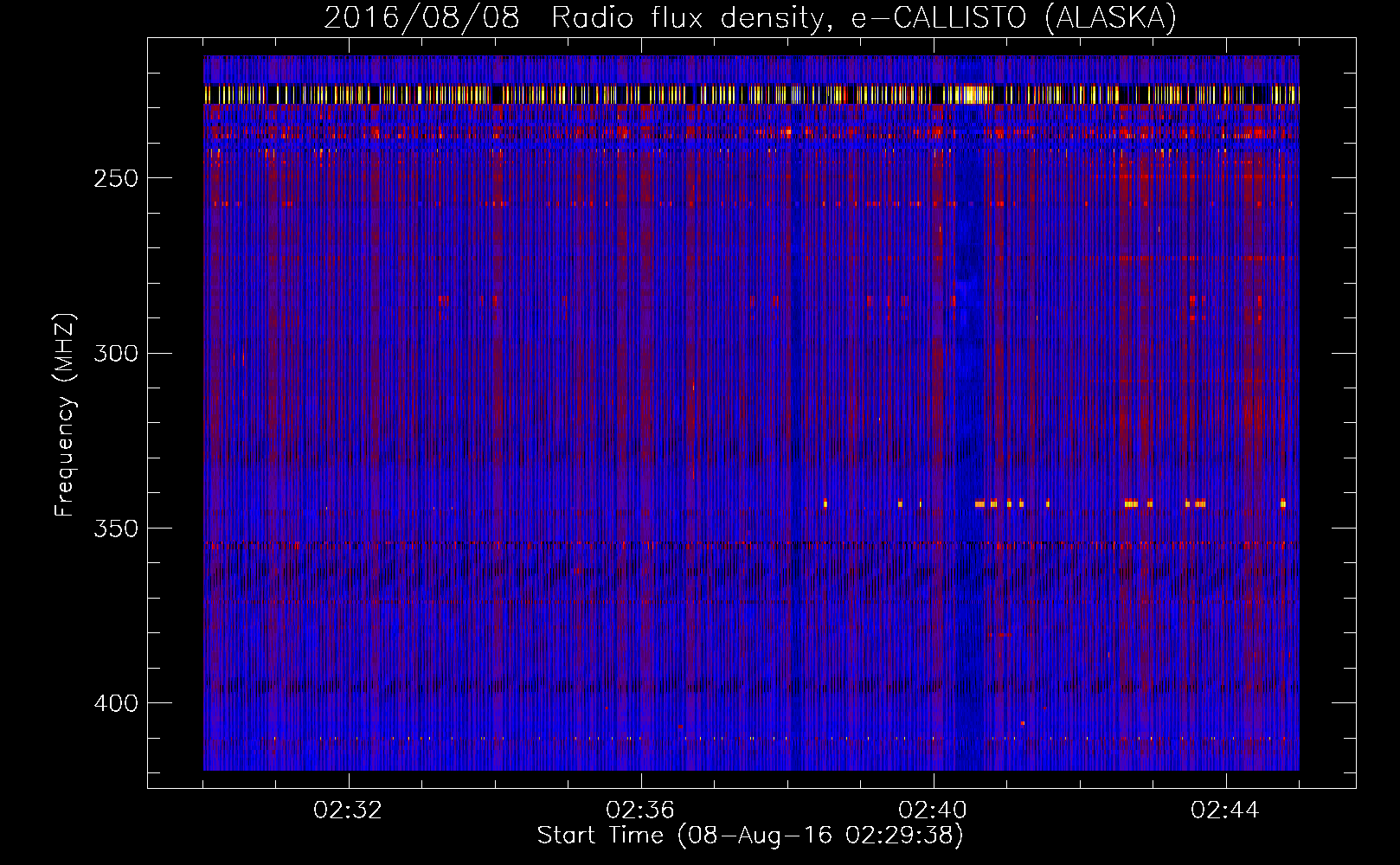
Task: Click the 02:40 time tick label
Action: (933, 811)
